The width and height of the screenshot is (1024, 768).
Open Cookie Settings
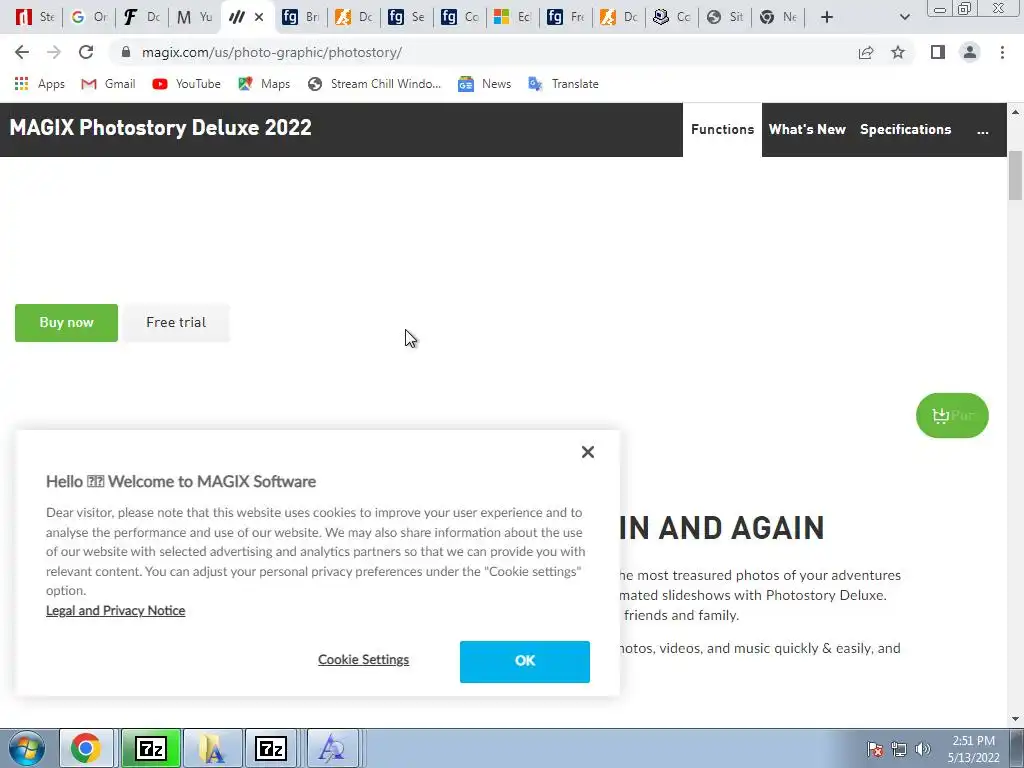tap(364, 660)
